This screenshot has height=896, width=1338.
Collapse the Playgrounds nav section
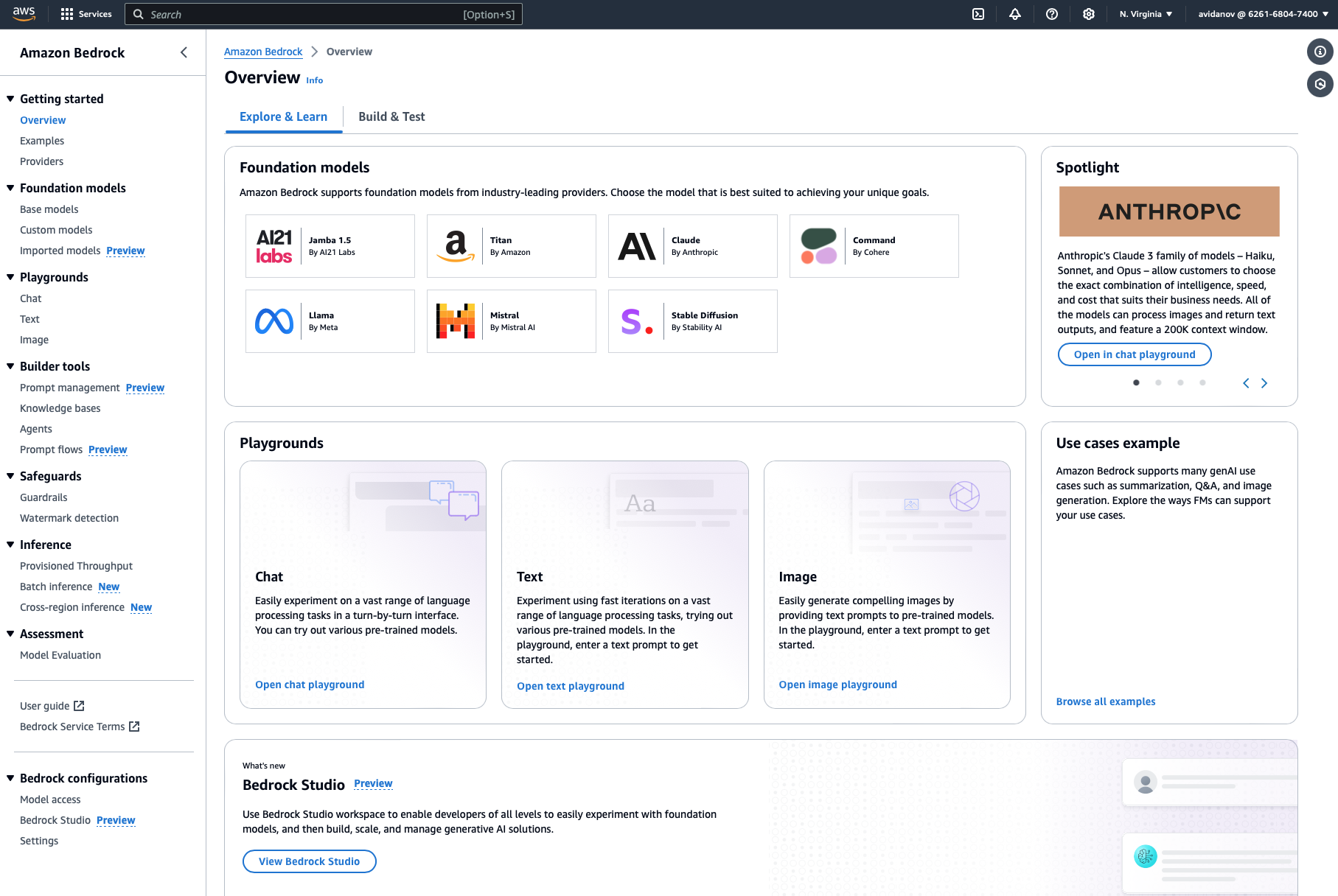10,277
